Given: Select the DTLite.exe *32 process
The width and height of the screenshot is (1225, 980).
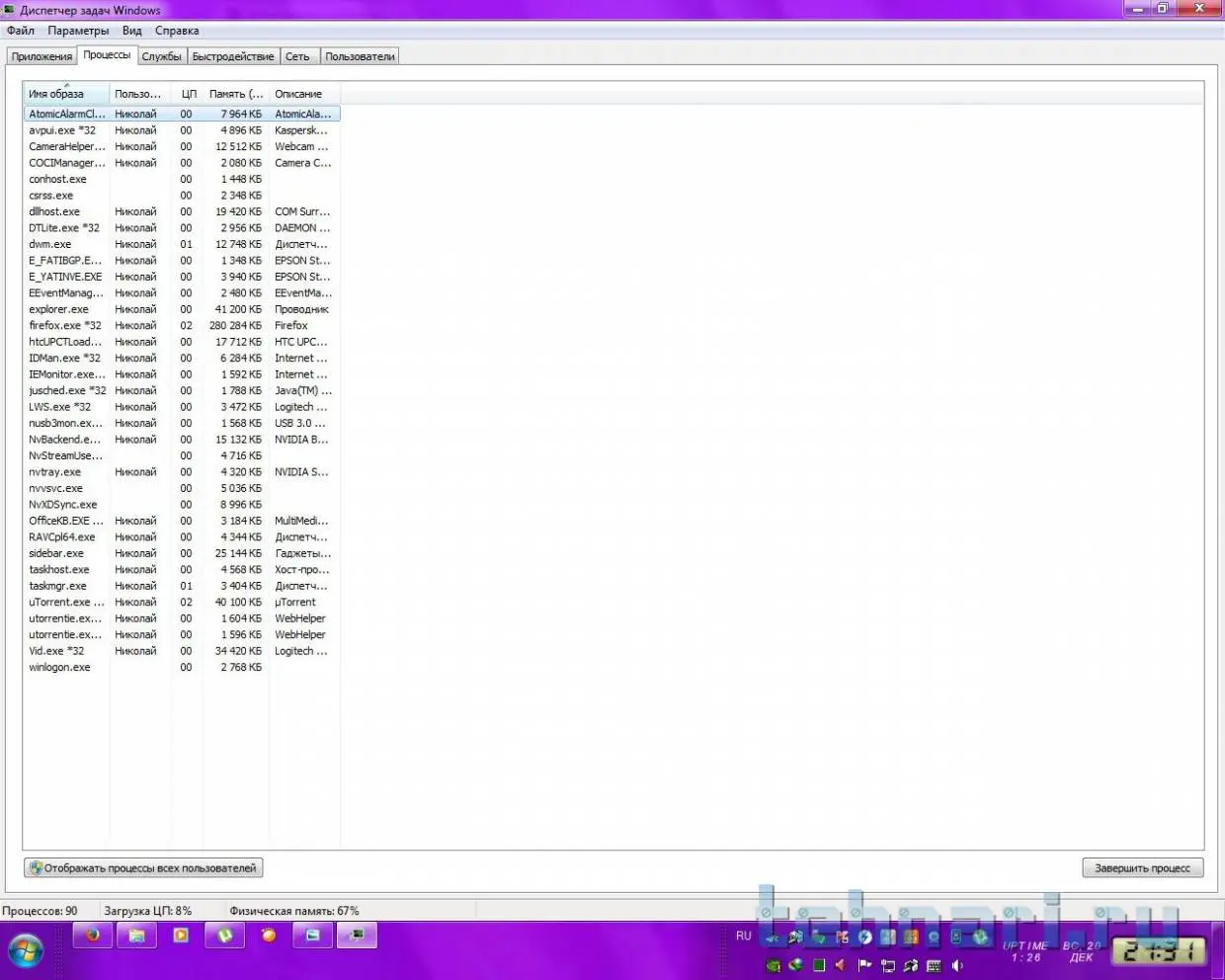Looking at the screenshot, I should coord(182,228).
